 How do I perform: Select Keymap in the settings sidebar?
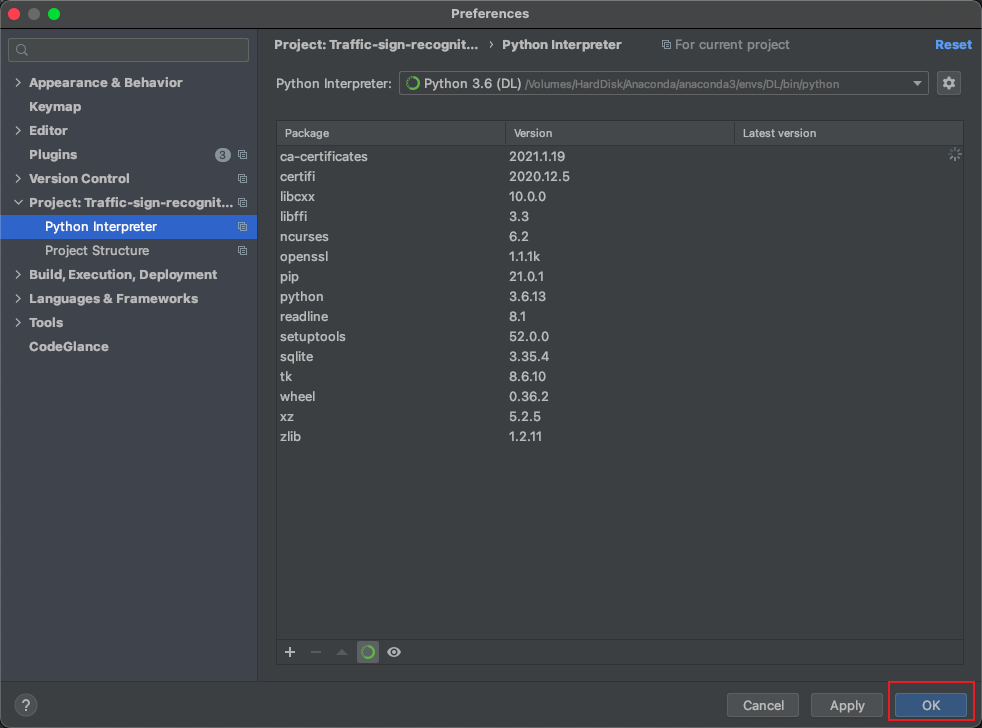(55, 107)
